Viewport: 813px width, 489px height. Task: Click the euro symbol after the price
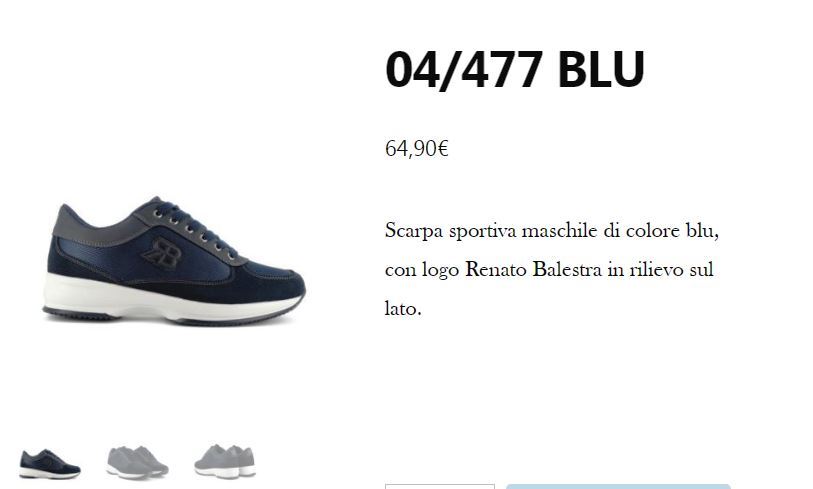(x=443, y=148)
